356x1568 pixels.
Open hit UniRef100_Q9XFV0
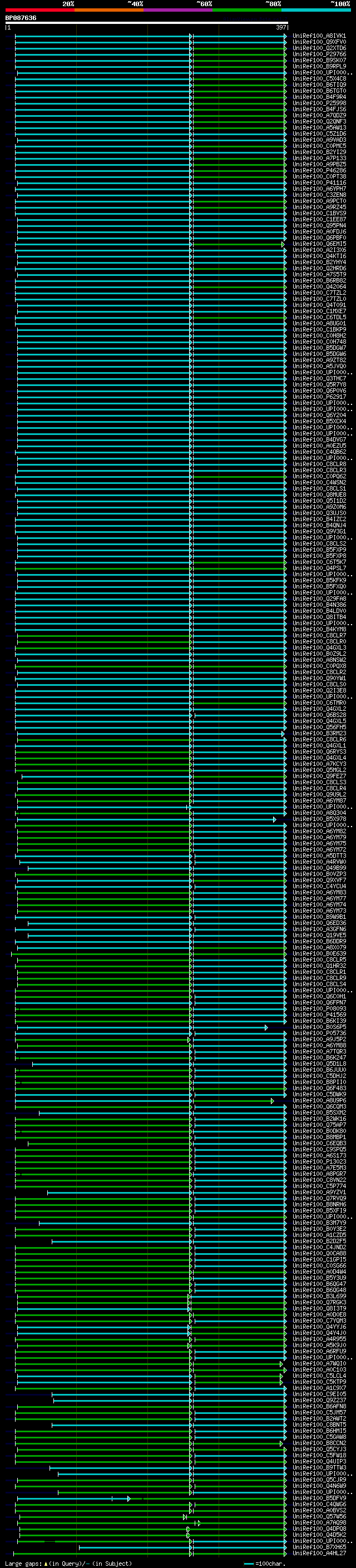(319, 42)
